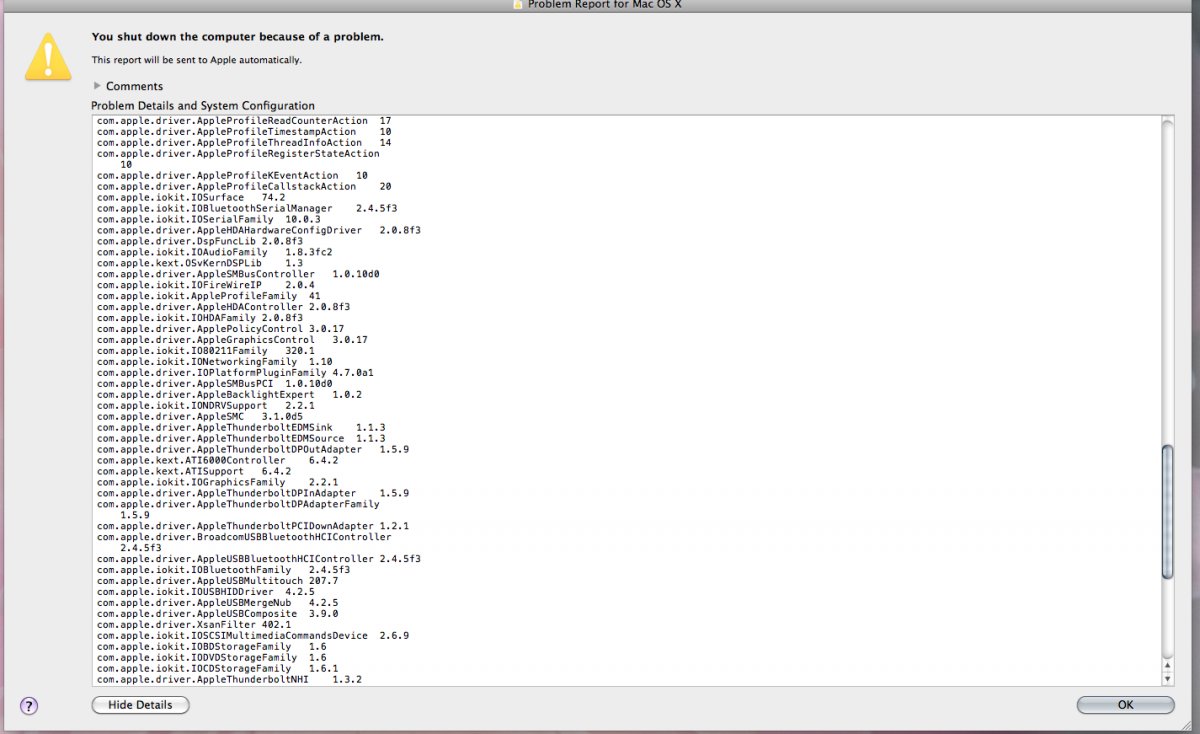Click the heading 'You shut down the computer because of a problem.'
The image size is (1200, 734).
tap(238, 37)
